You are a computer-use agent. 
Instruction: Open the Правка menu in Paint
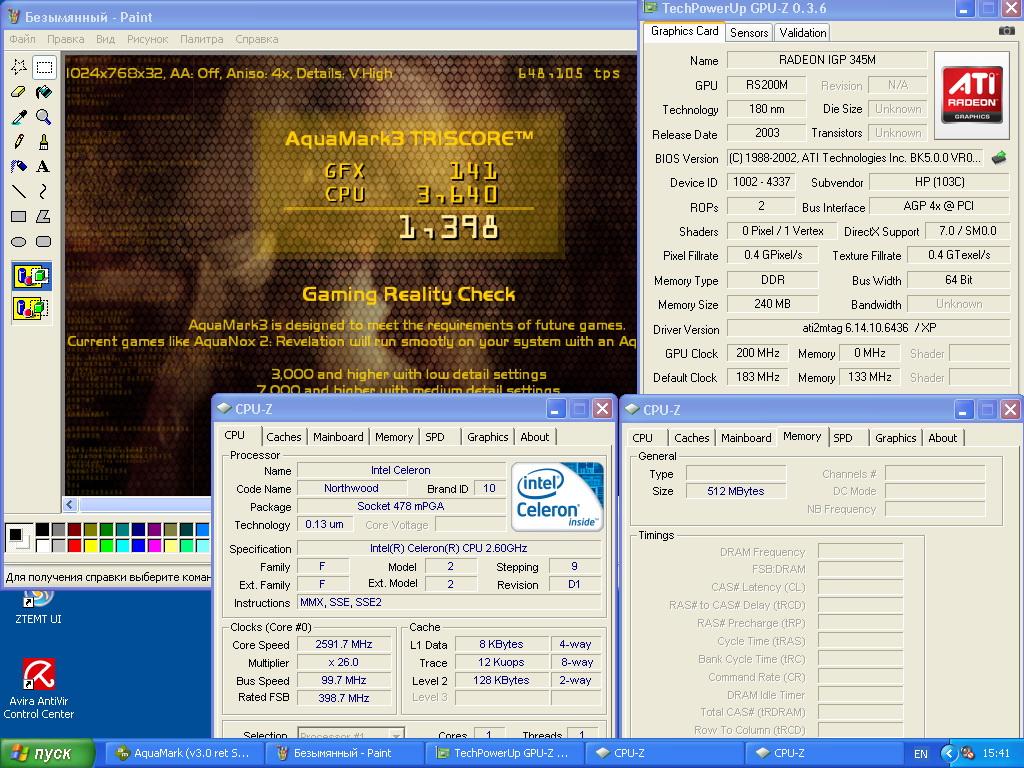click(x=65, y=39)
